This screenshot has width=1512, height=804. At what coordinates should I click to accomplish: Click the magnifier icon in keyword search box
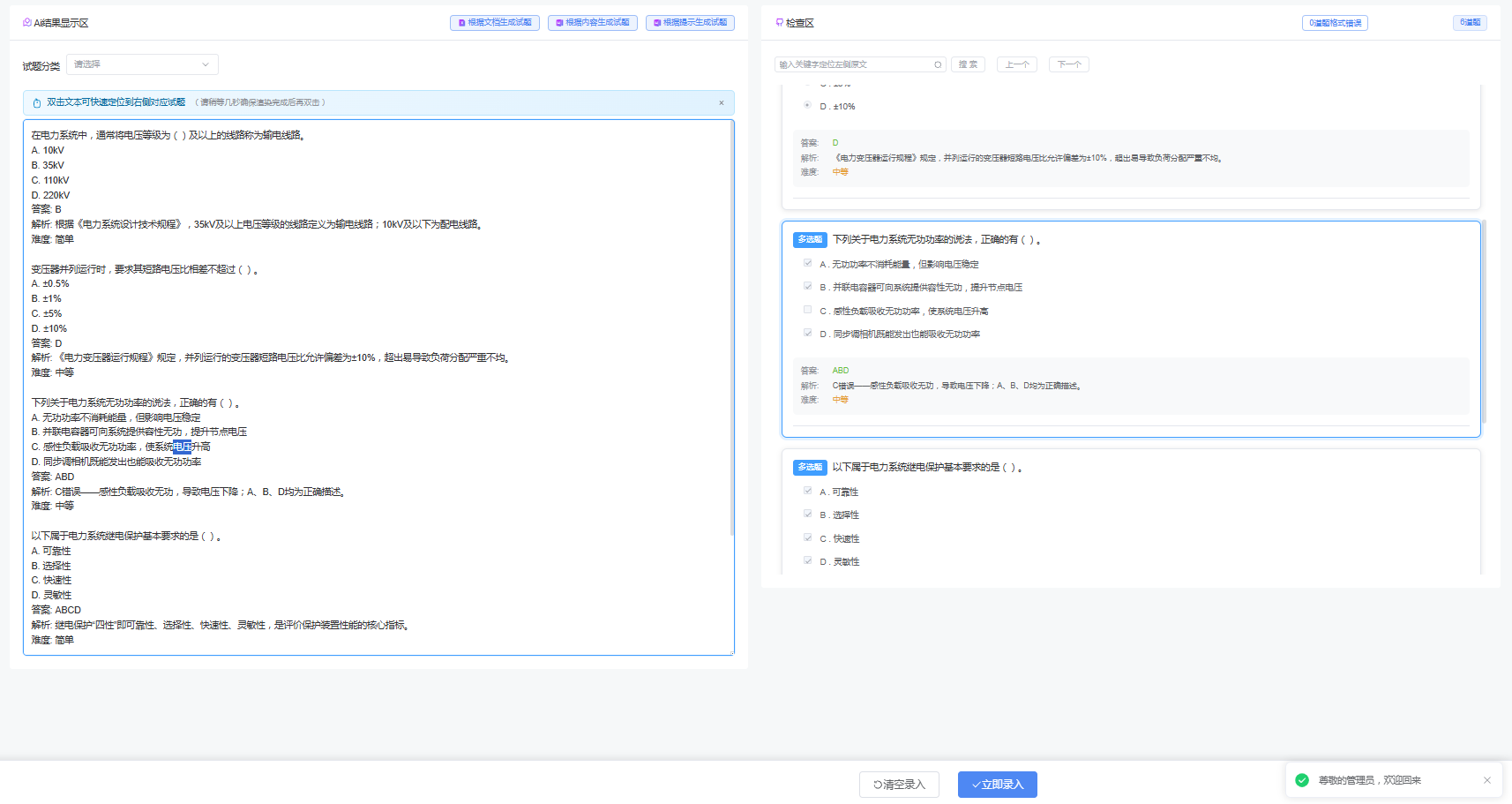click(x=938, y=64)
